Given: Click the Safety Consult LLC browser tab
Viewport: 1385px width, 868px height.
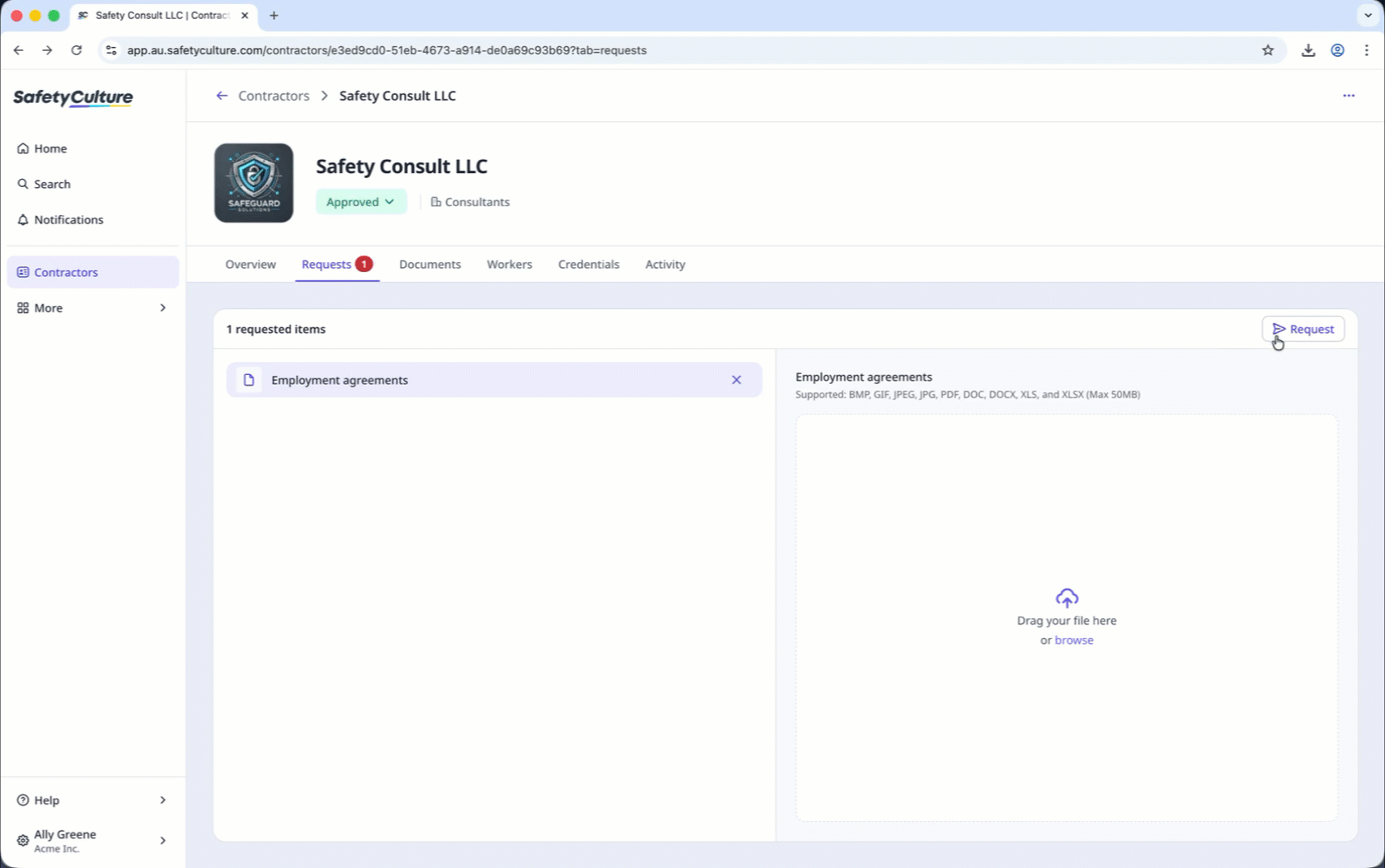Looking at the screenshot, I should [162, 16].
